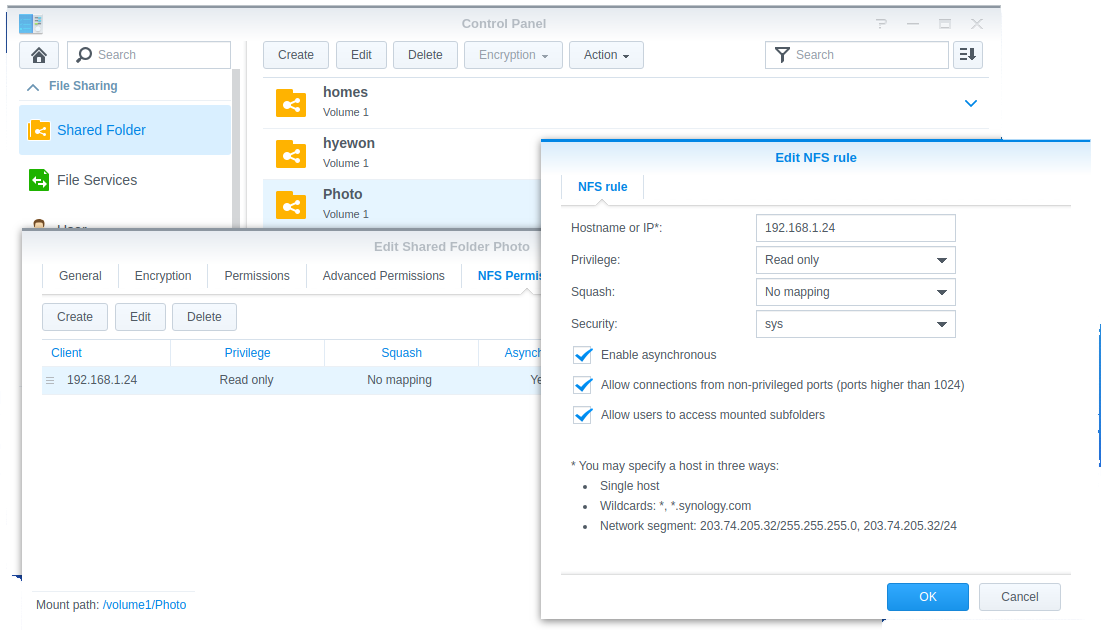Open the Privilege dropdown
Screen dimensions: 1101x630
coord(855,260)
